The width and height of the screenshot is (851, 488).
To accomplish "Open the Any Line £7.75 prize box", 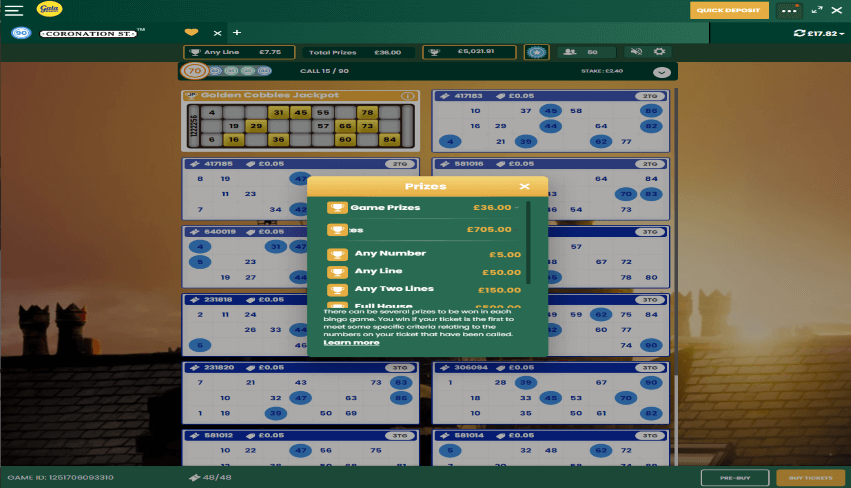I will click(239, 52).
